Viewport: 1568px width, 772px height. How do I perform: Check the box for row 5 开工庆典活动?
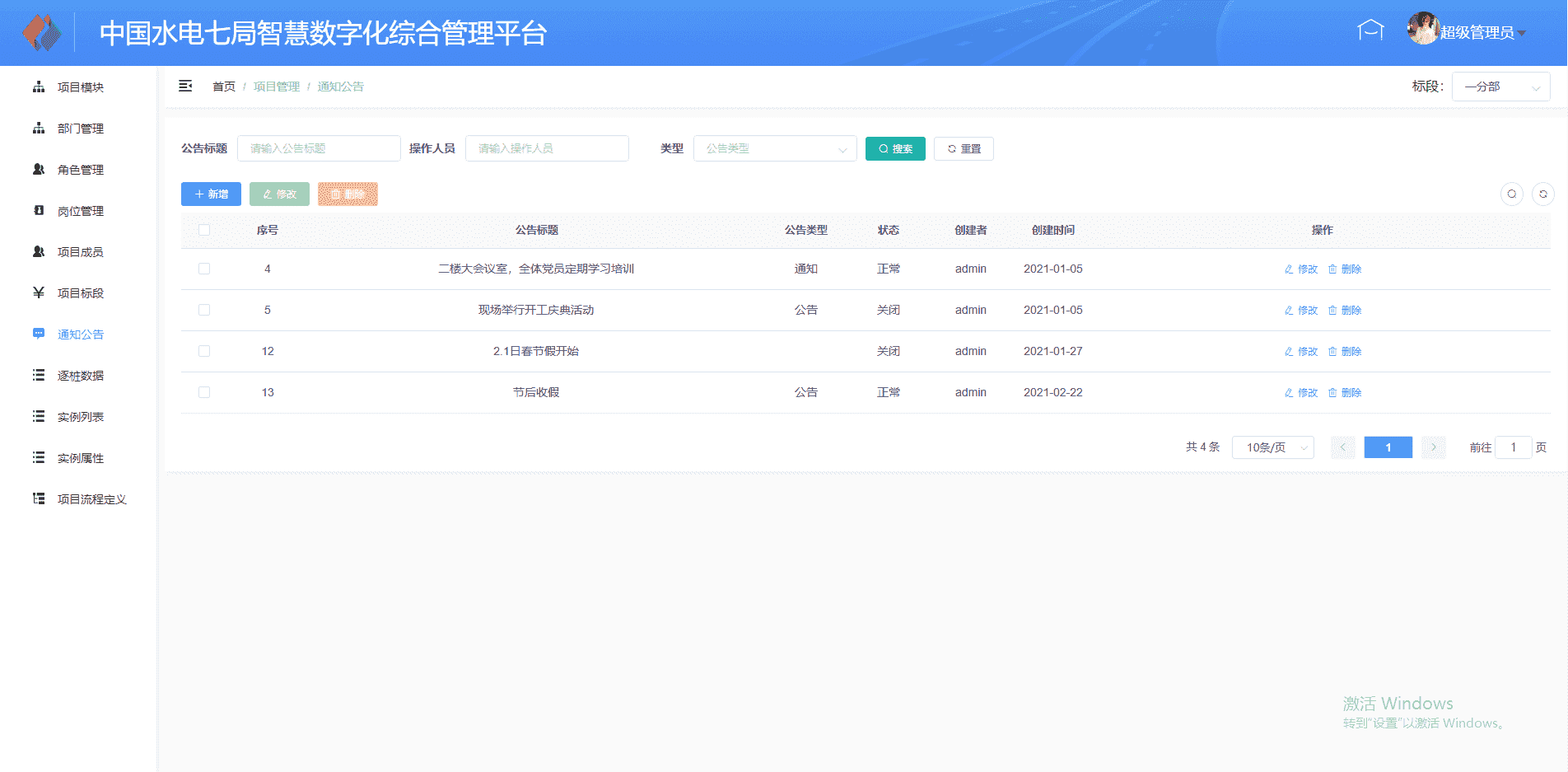(x=204, y=310)
